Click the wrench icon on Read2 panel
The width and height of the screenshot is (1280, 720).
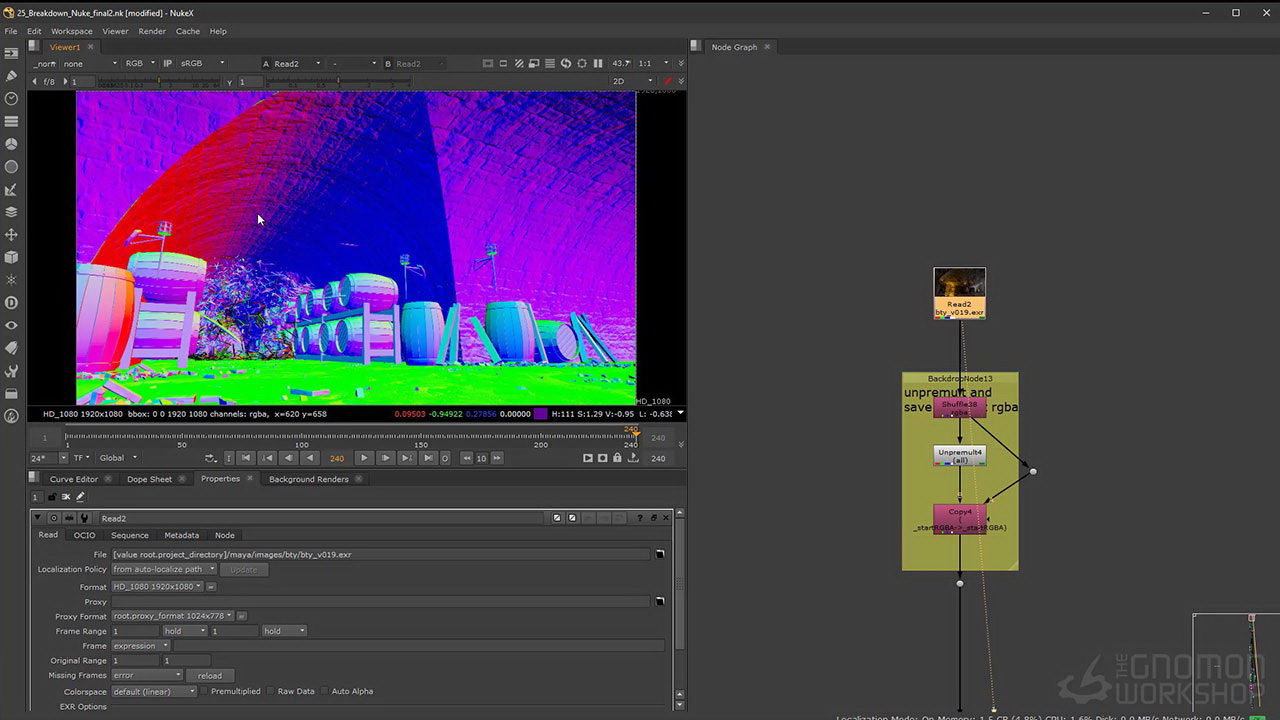click(x=84, y=518)
